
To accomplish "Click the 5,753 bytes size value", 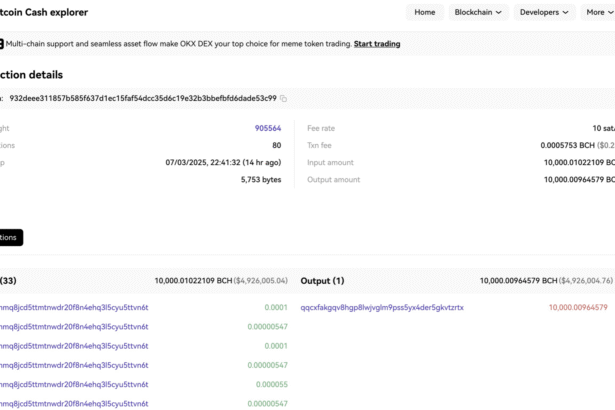I will pyautogui.click(x=260, y=180).
